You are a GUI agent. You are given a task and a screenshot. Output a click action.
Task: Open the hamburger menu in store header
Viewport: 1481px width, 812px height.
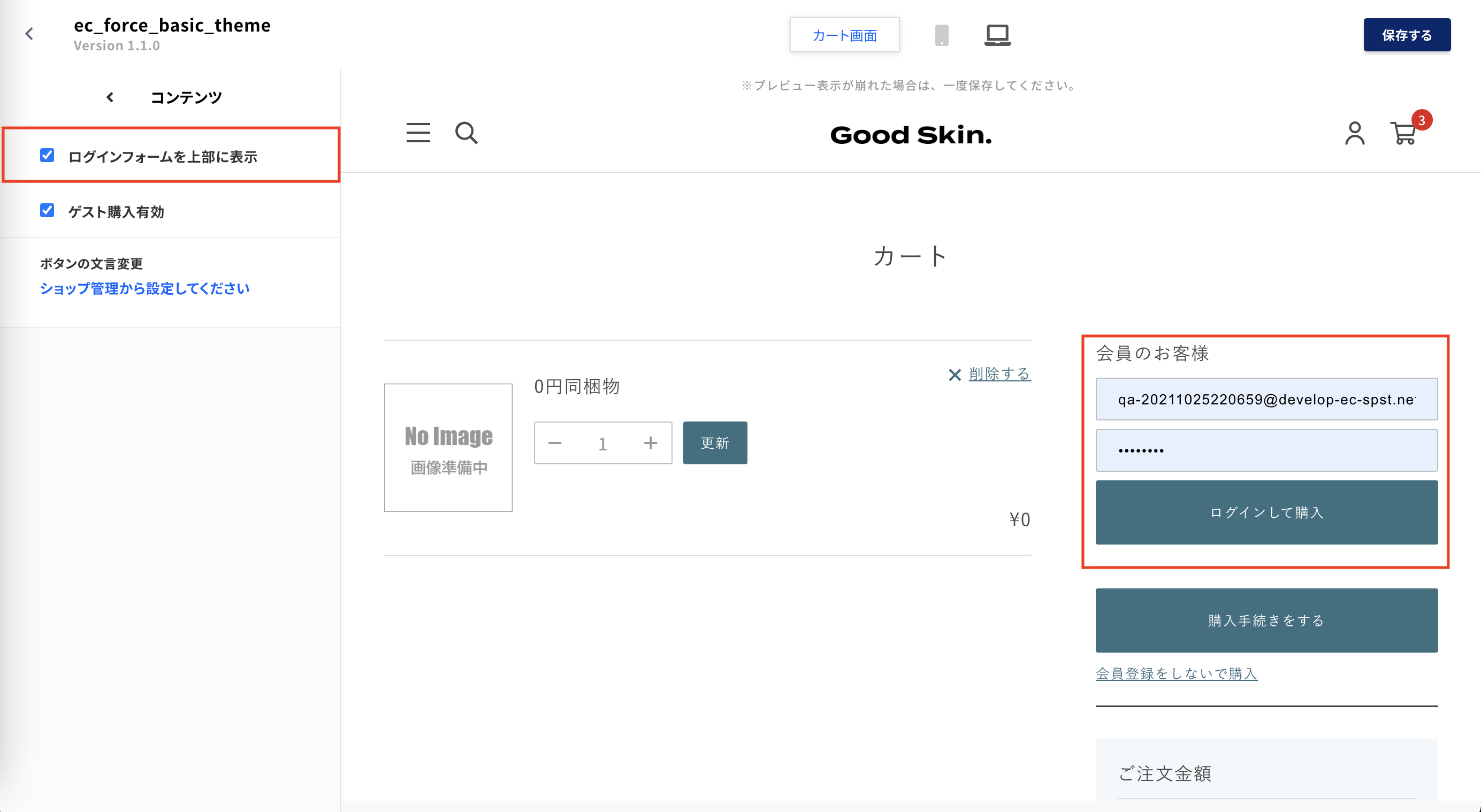418,133
